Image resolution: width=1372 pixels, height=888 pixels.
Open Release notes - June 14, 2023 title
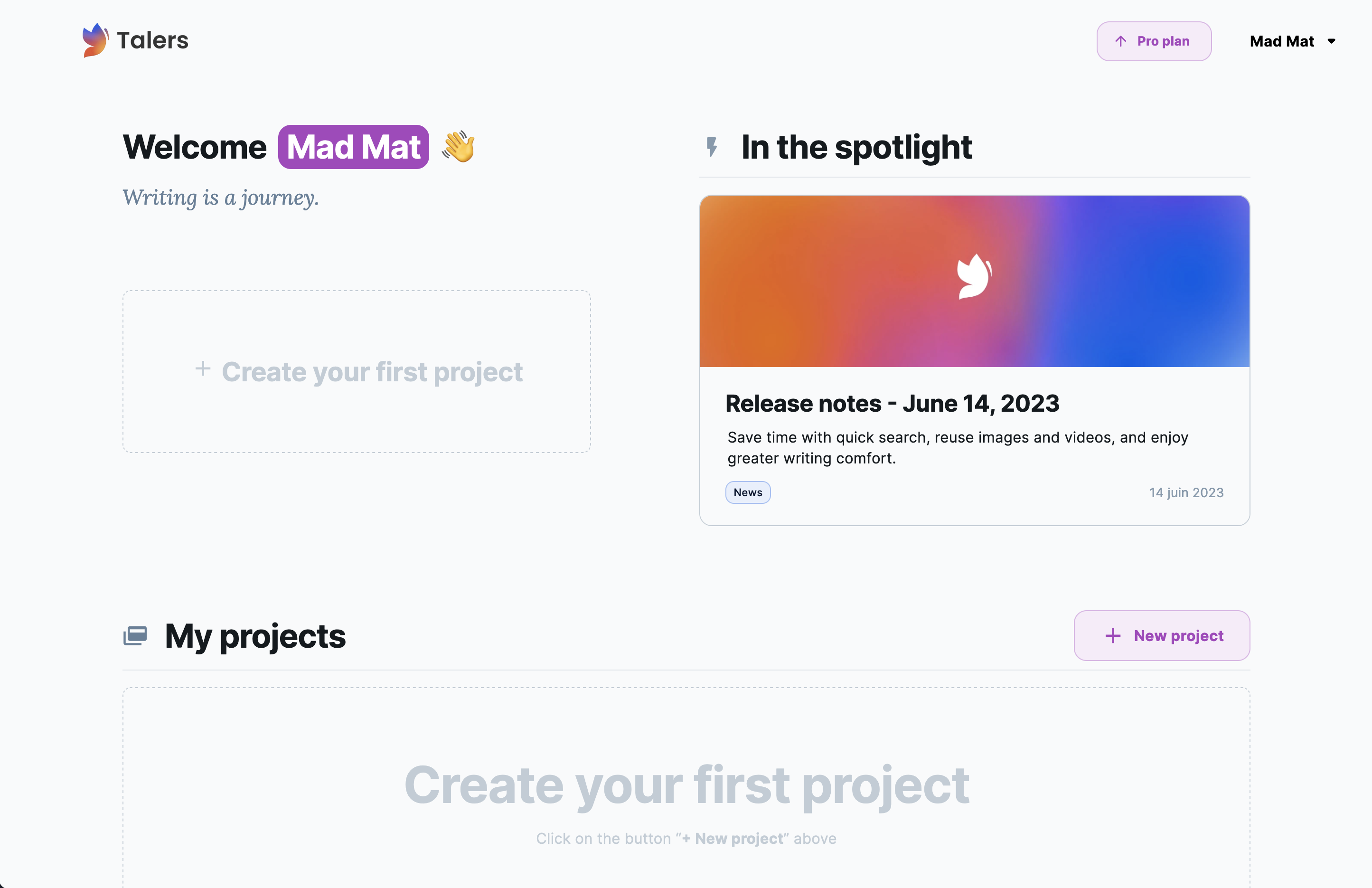click(x=892, y=404)
